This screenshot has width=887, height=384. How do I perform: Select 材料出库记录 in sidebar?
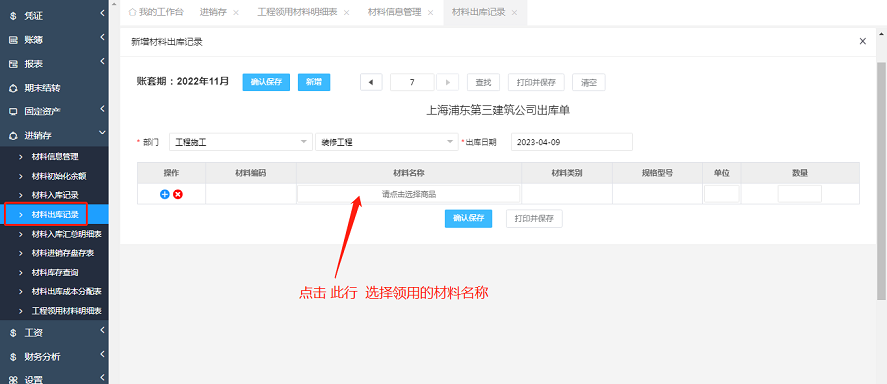[54, 214]
